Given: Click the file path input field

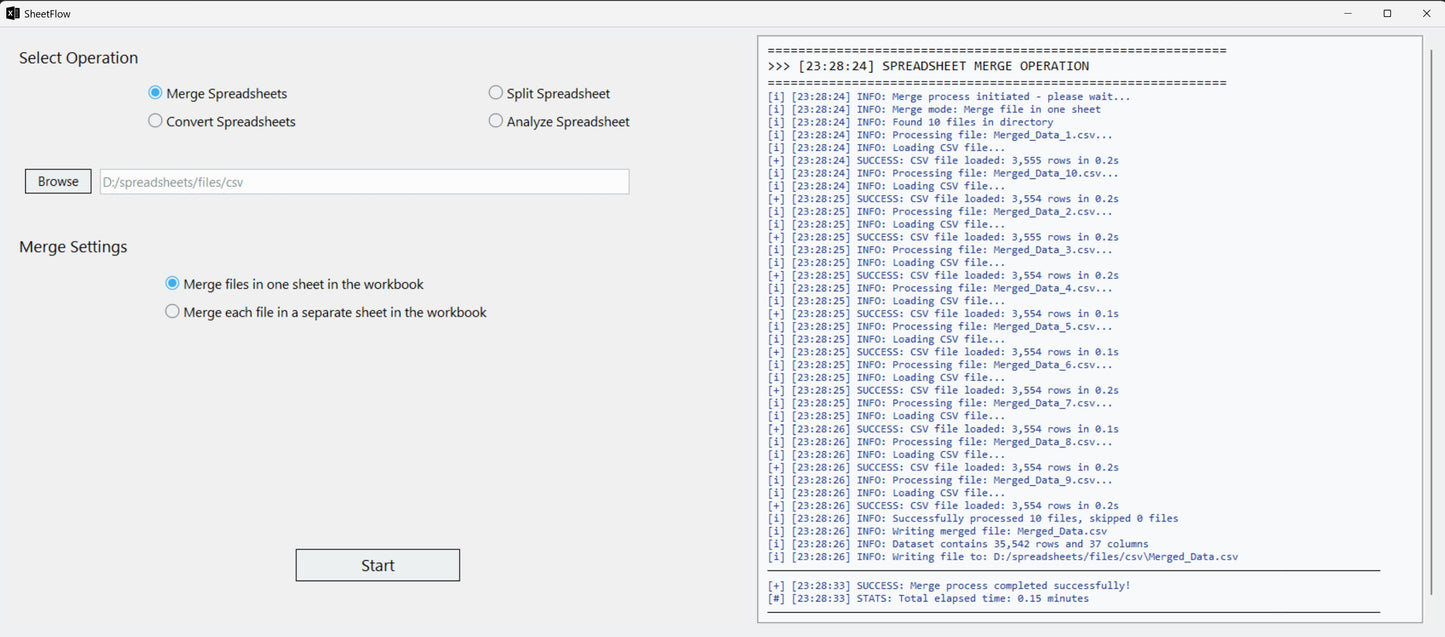Looking at the screenshot, I should point(365,181).
